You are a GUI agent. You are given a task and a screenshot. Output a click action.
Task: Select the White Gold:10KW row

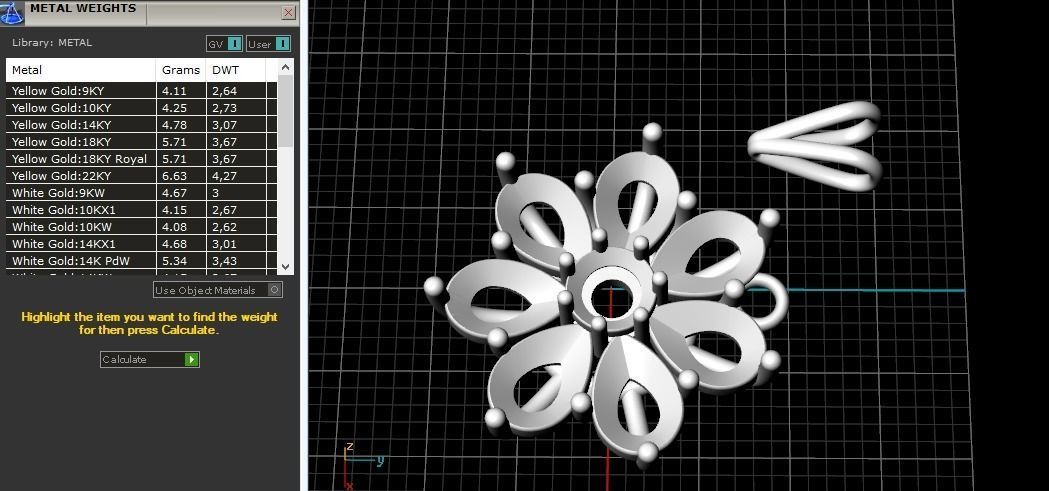coord(141,227)
